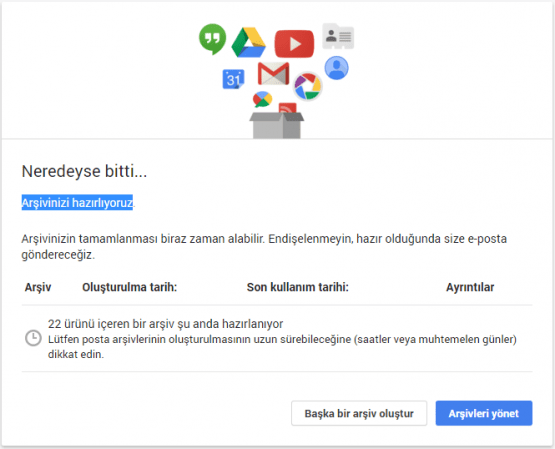Click the Gmail envelope icon

click(x=273, y=74)
